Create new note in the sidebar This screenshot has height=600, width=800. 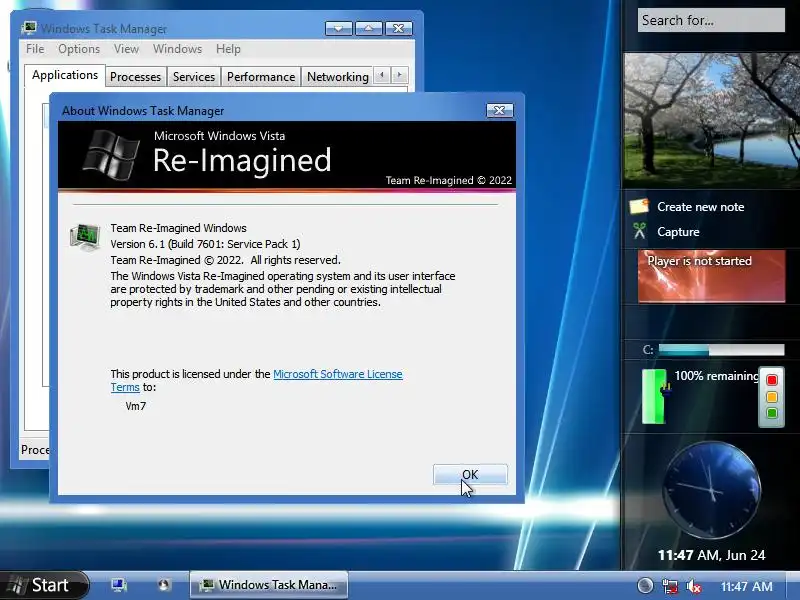point(700,207)
